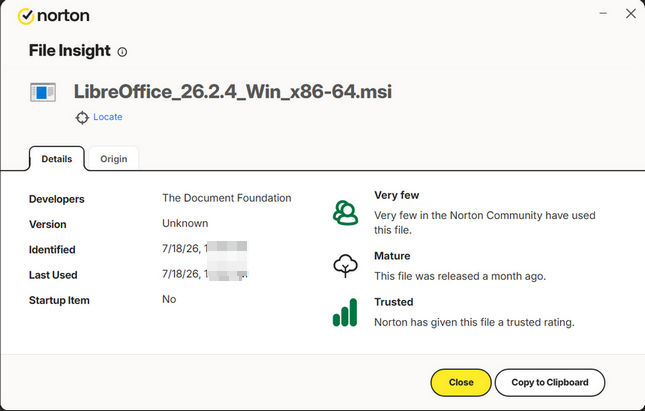The image size is (645, 411).
Task: Click the Locate crosshair icon
Action: pos(82,117)
